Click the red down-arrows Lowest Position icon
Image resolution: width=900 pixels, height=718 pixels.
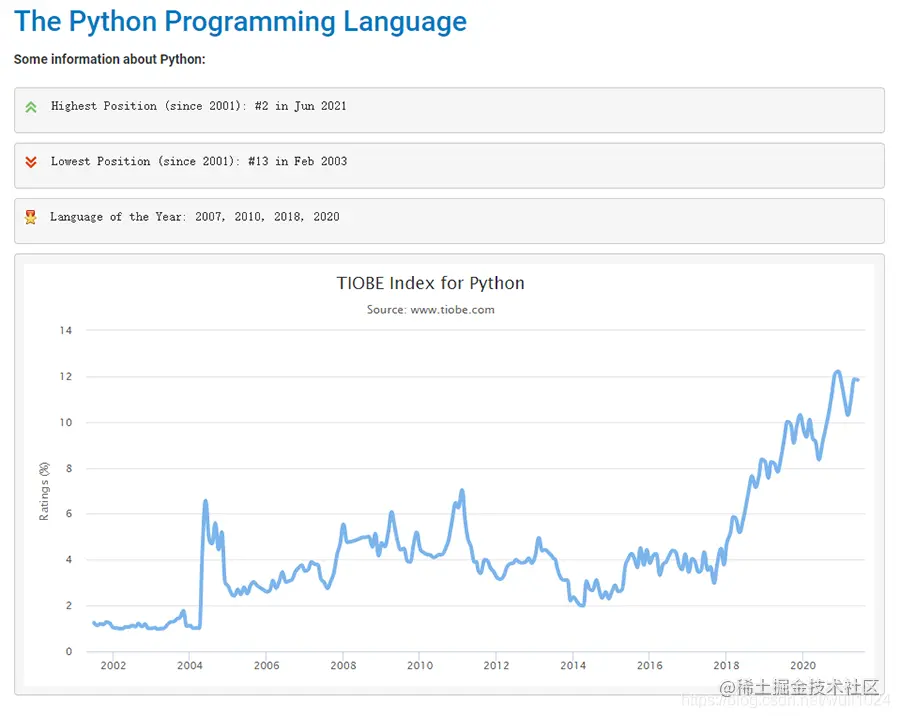click(x=31, y=162)
